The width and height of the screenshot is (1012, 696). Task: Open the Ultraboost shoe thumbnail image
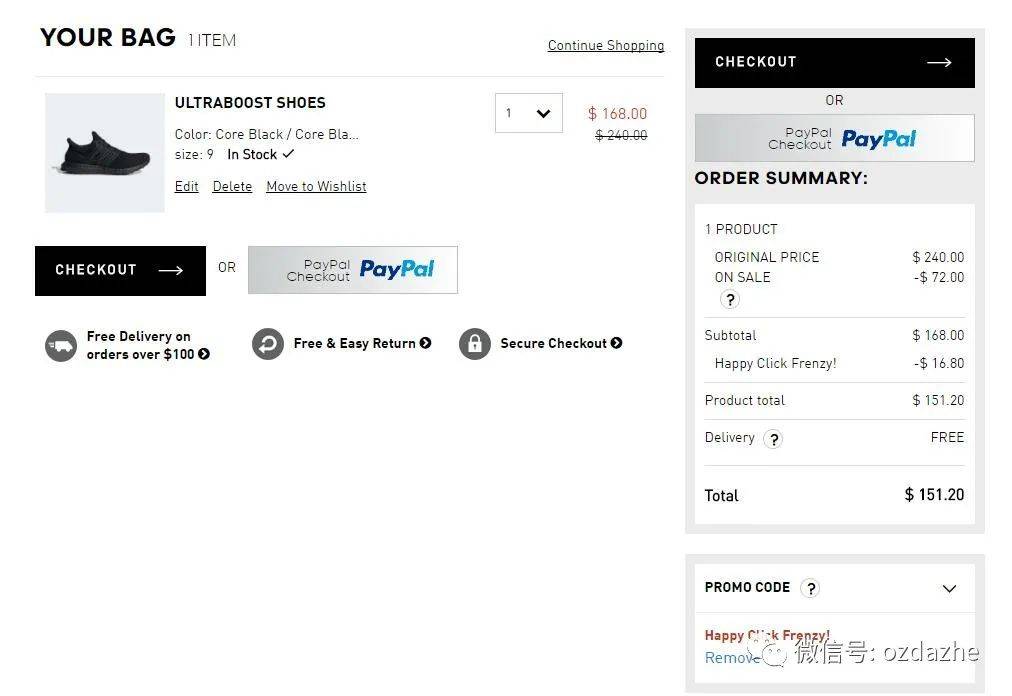coord(105,153)
